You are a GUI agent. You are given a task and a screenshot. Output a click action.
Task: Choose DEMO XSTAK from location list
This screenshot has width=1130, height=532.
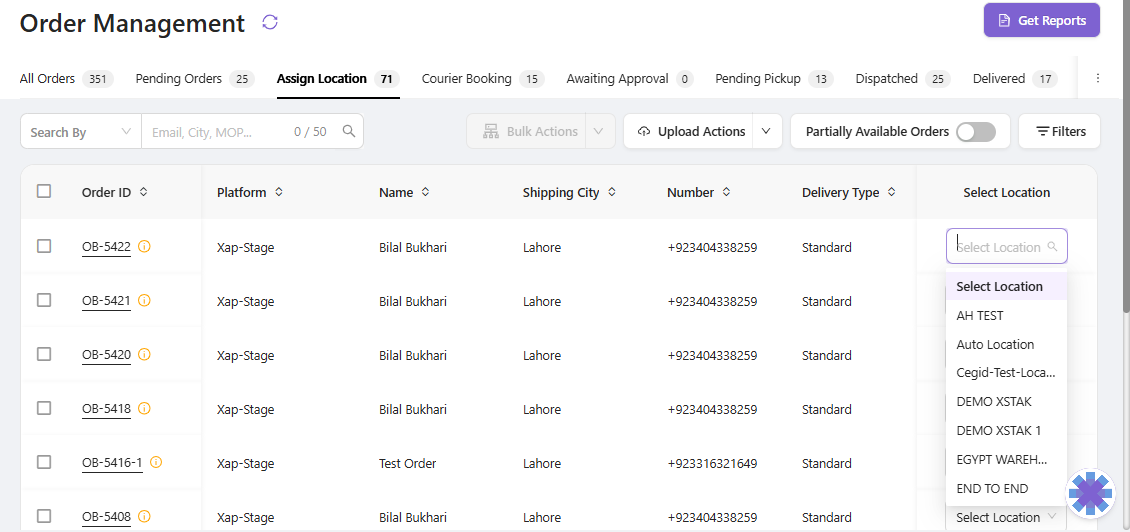click(x=994, y=401)
